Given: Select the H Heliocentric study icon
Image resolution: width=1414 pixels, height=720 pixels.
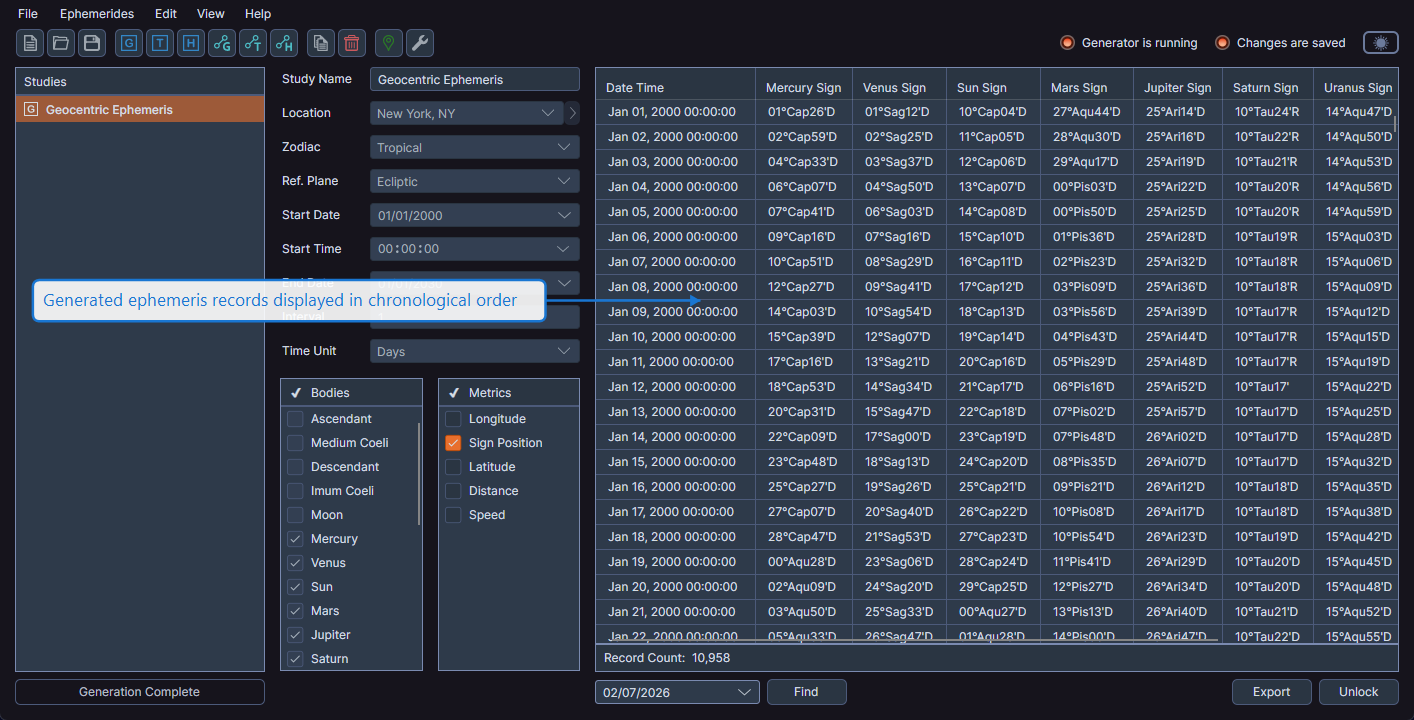Looking at the screenshot, I should pyautogui.click(x=190, y=43).
